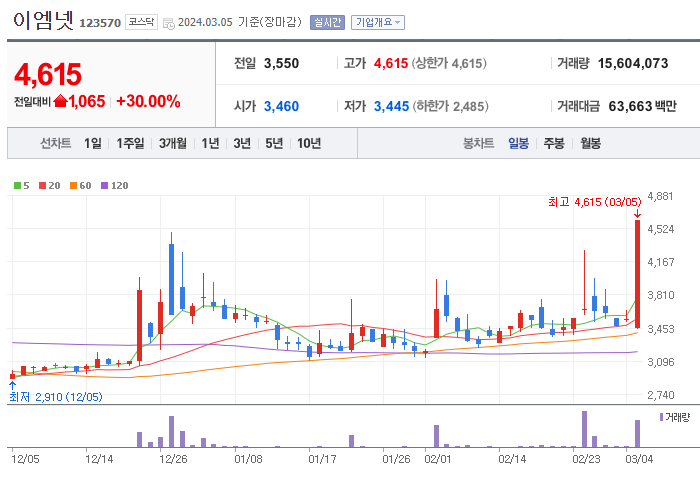Click the 12/26 date on the x-axis

173,459
